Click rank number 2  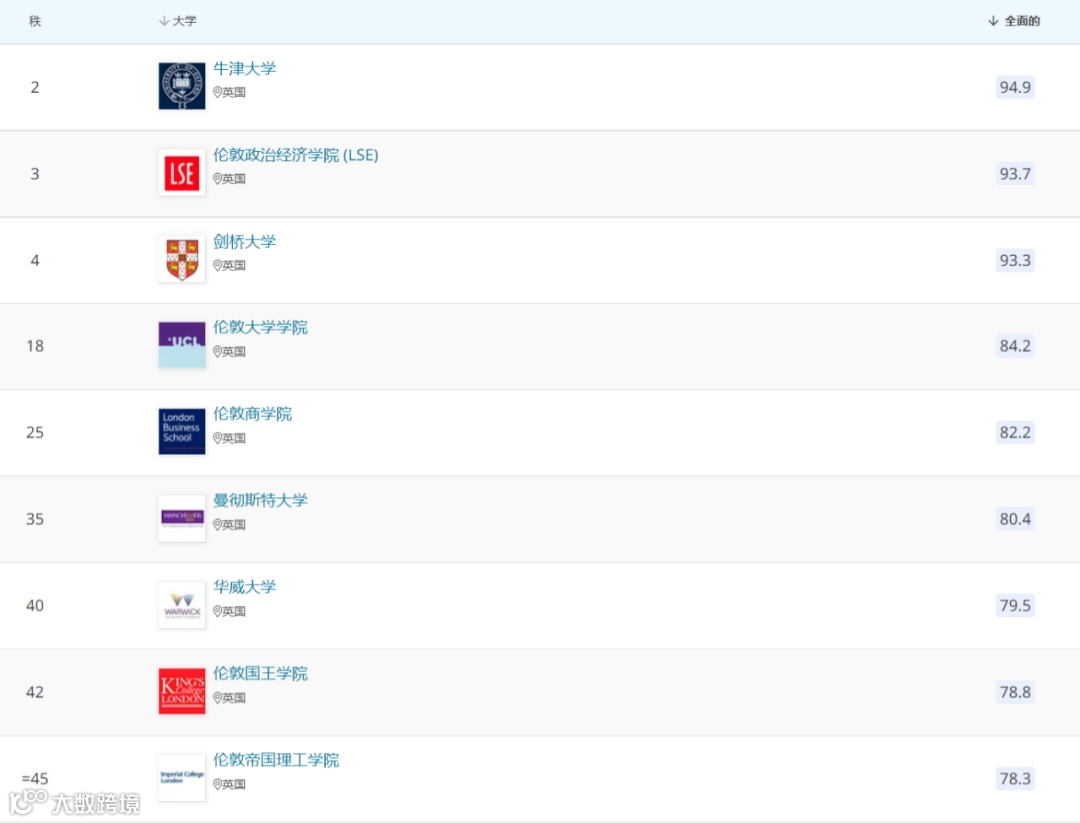[35, 87]
